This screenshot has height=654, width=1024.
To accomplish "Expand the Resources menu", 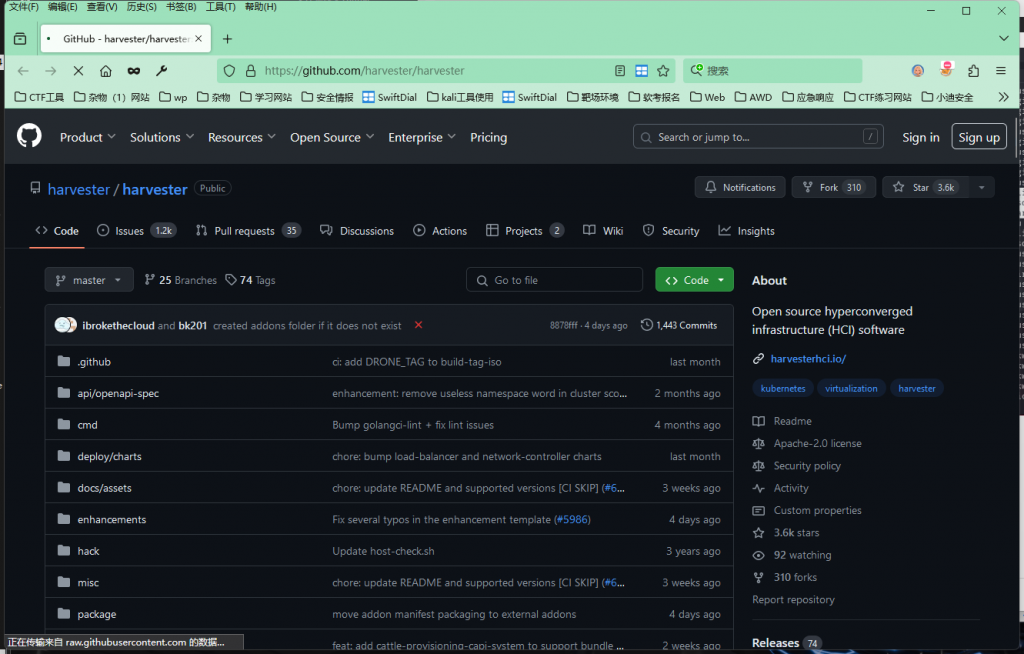I will [242, 137].
